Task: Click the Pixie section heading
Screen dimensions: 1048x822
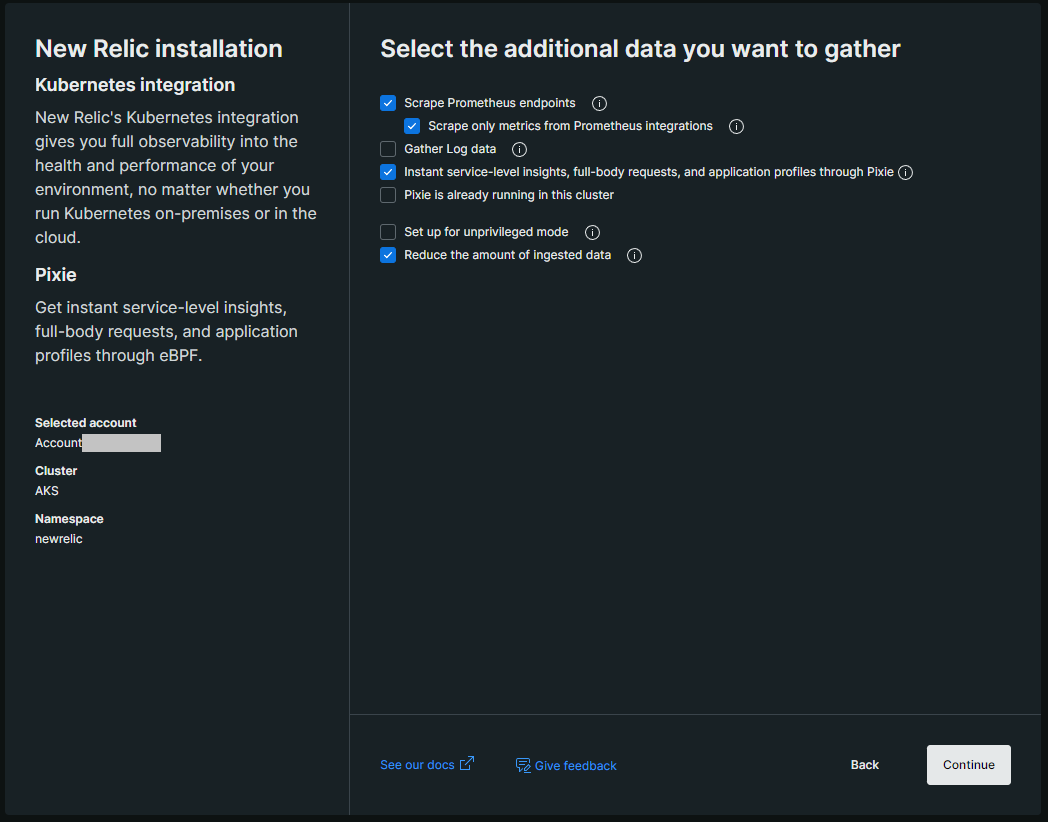Action: click(x=55, y=275)
